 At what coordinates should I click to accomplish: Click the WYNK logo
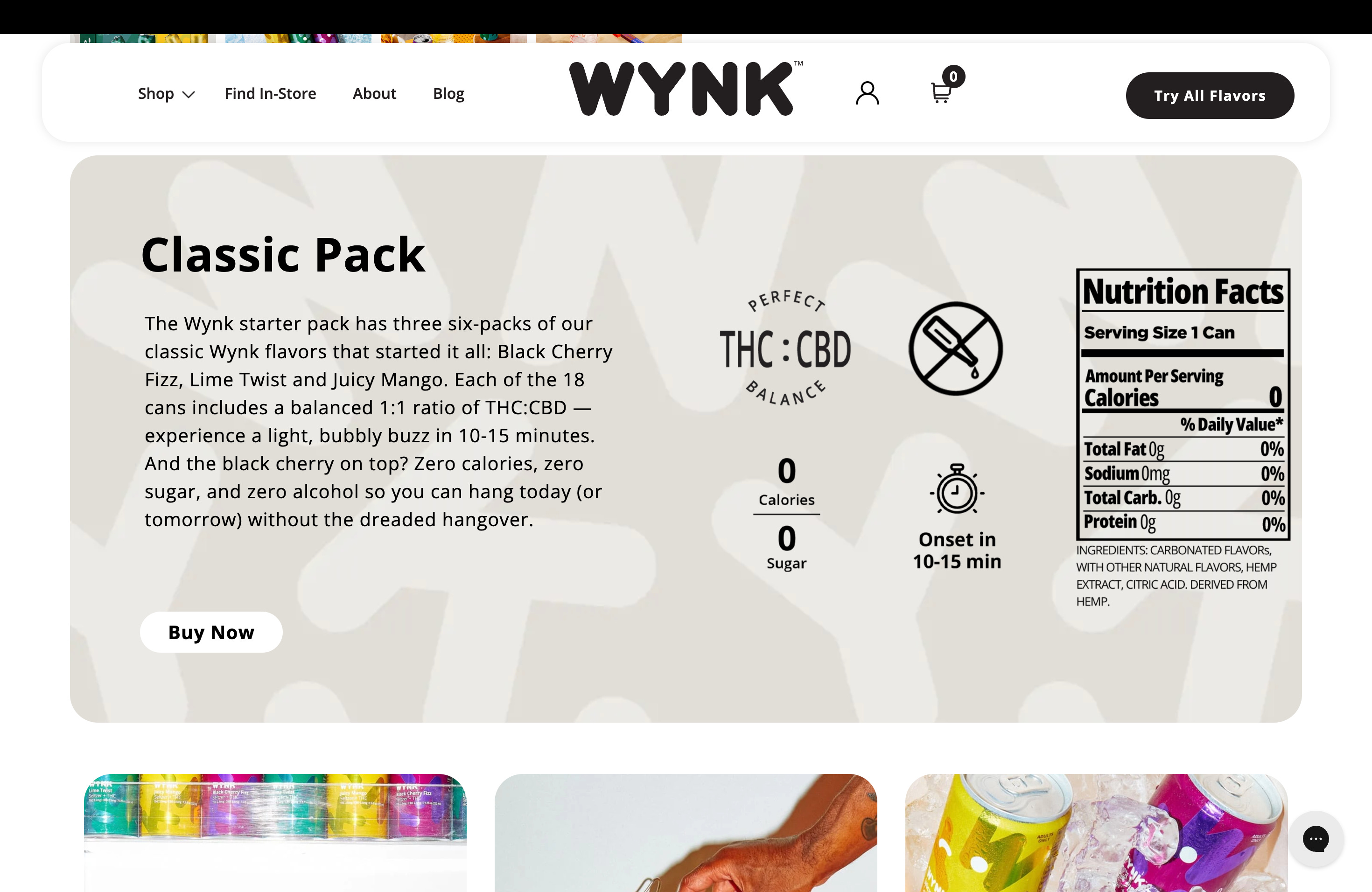pyautogui.click(x=686, y=88)
